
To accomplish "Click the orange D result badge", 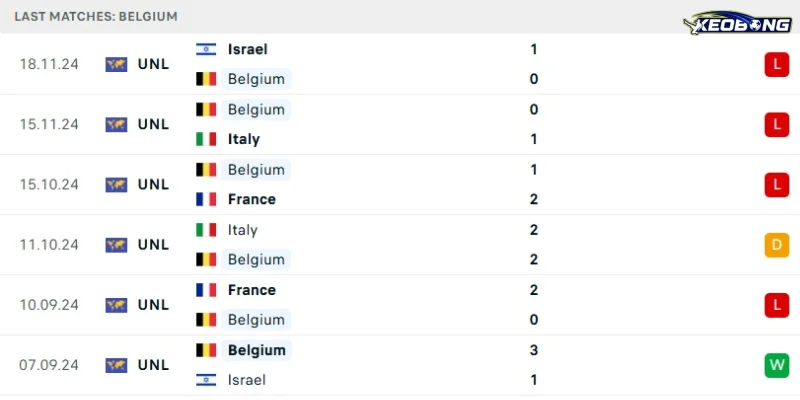I will pyautogui.click(x=777, y=245).
